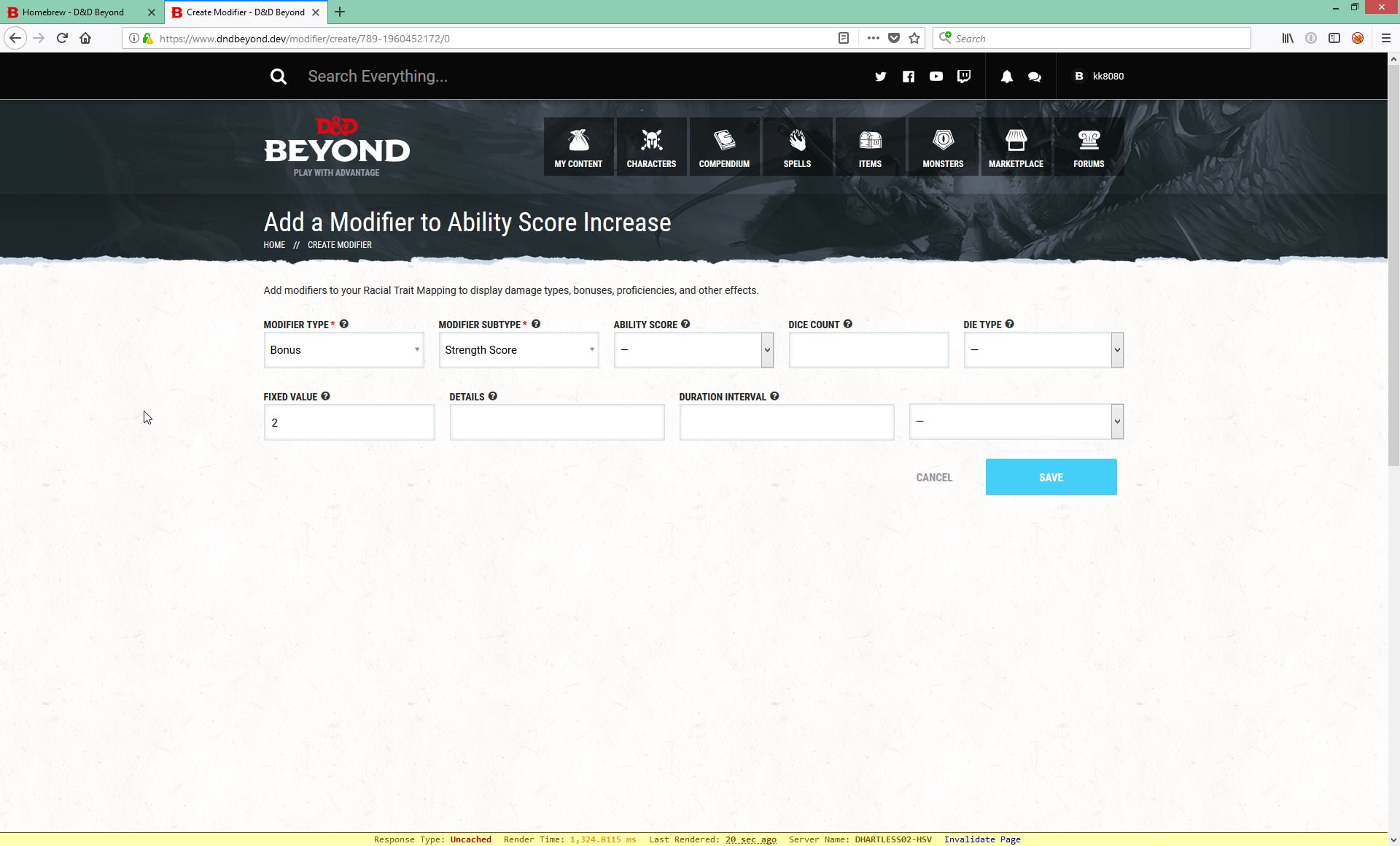Open the Forums navigation menu
The image size is (1400, 846).
pos(1089,147)
